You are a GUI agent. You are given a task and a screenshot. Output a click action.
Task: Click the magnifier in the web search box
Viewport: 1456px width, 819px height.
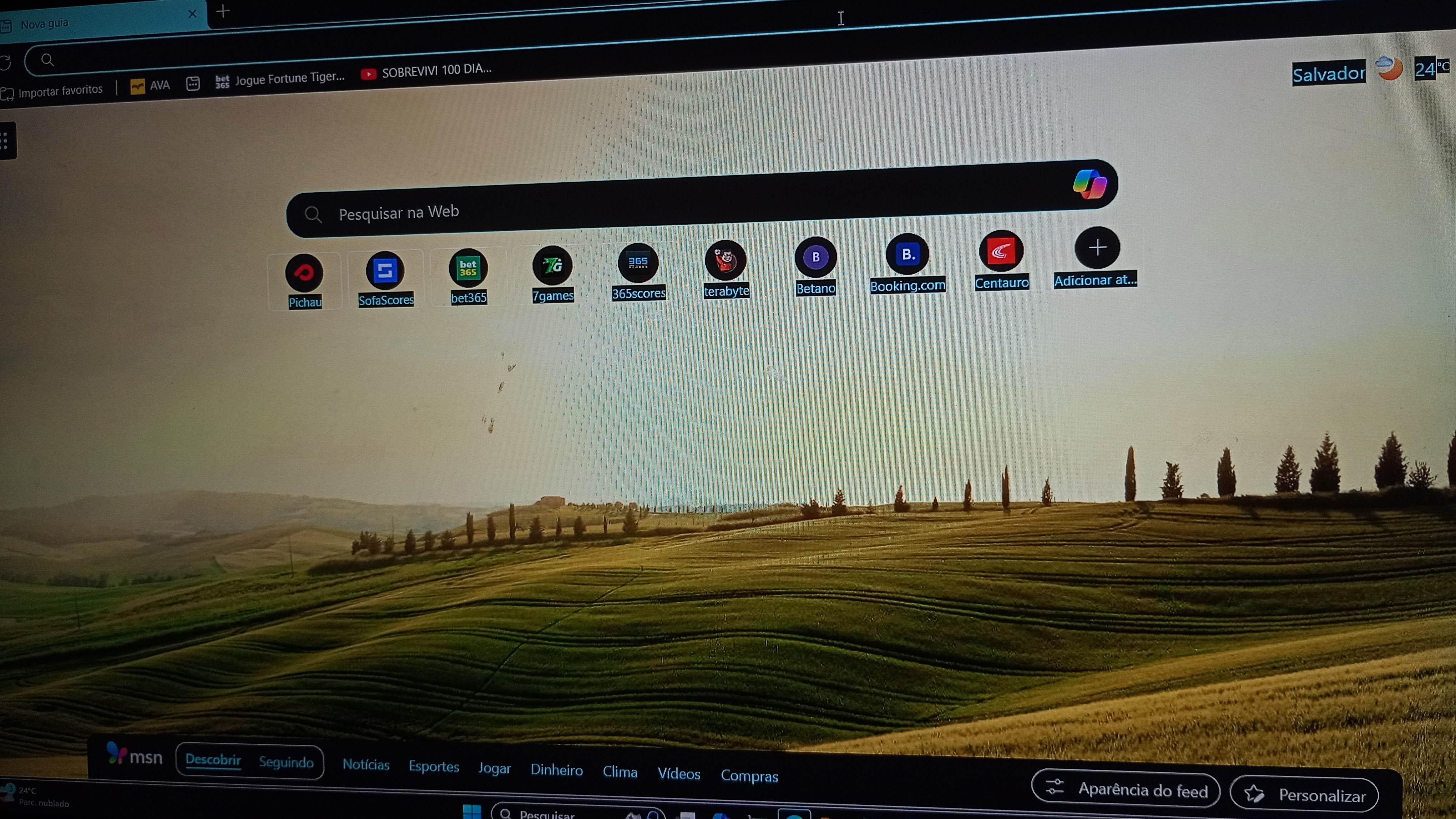pos(313,214)
